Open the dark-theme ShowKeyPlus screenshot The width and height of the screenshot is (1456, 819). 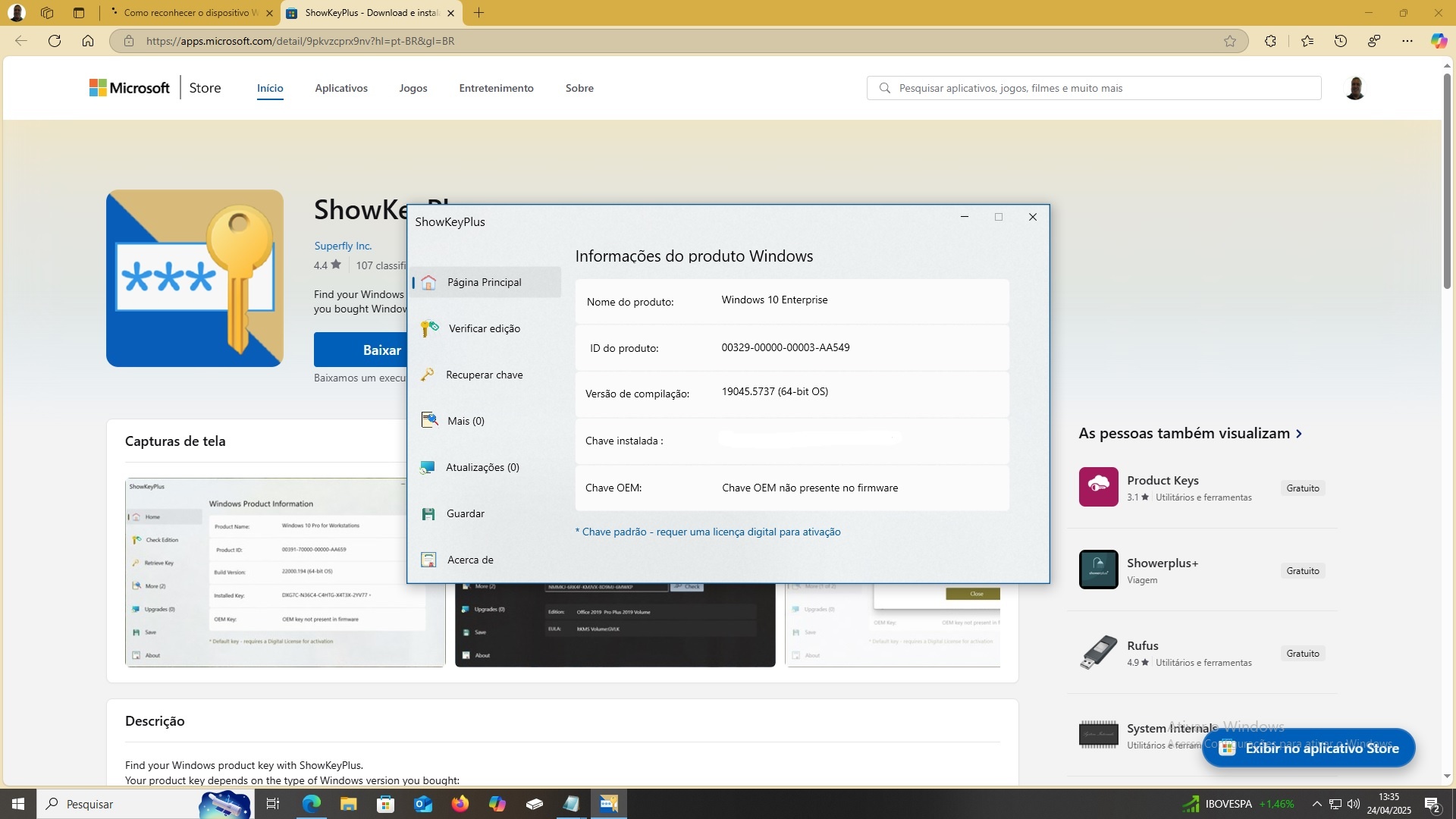pos(615,625)
